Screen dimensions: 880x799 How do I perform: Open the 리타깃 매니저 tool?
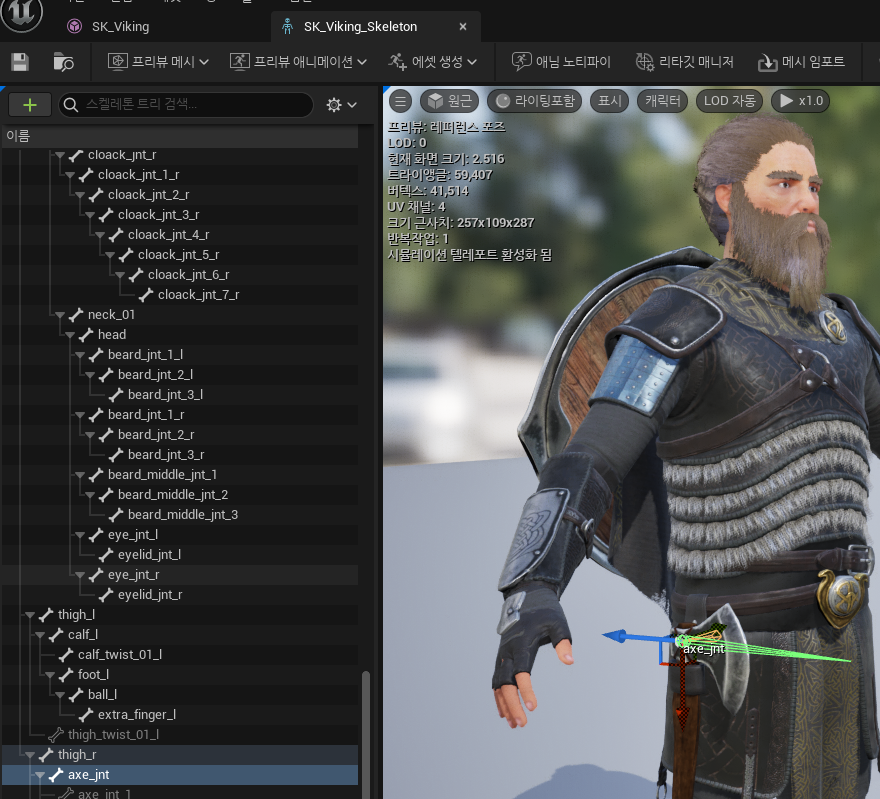(x=684, y=62)
